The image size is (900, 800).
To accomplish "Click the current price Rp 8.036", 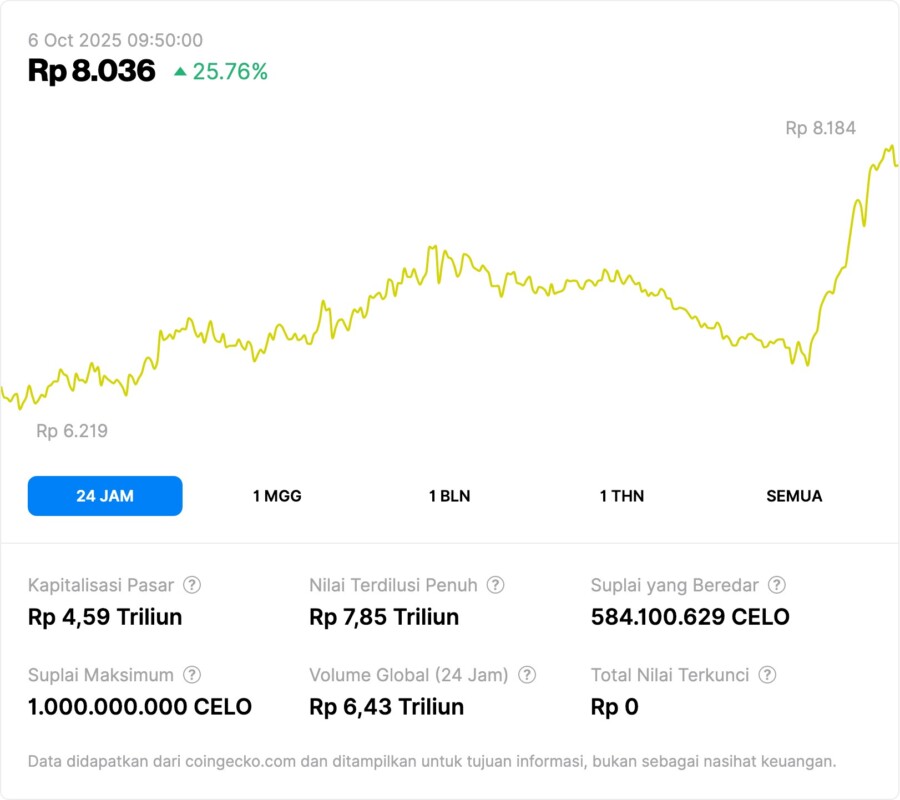I will click(x=92, y=71).
